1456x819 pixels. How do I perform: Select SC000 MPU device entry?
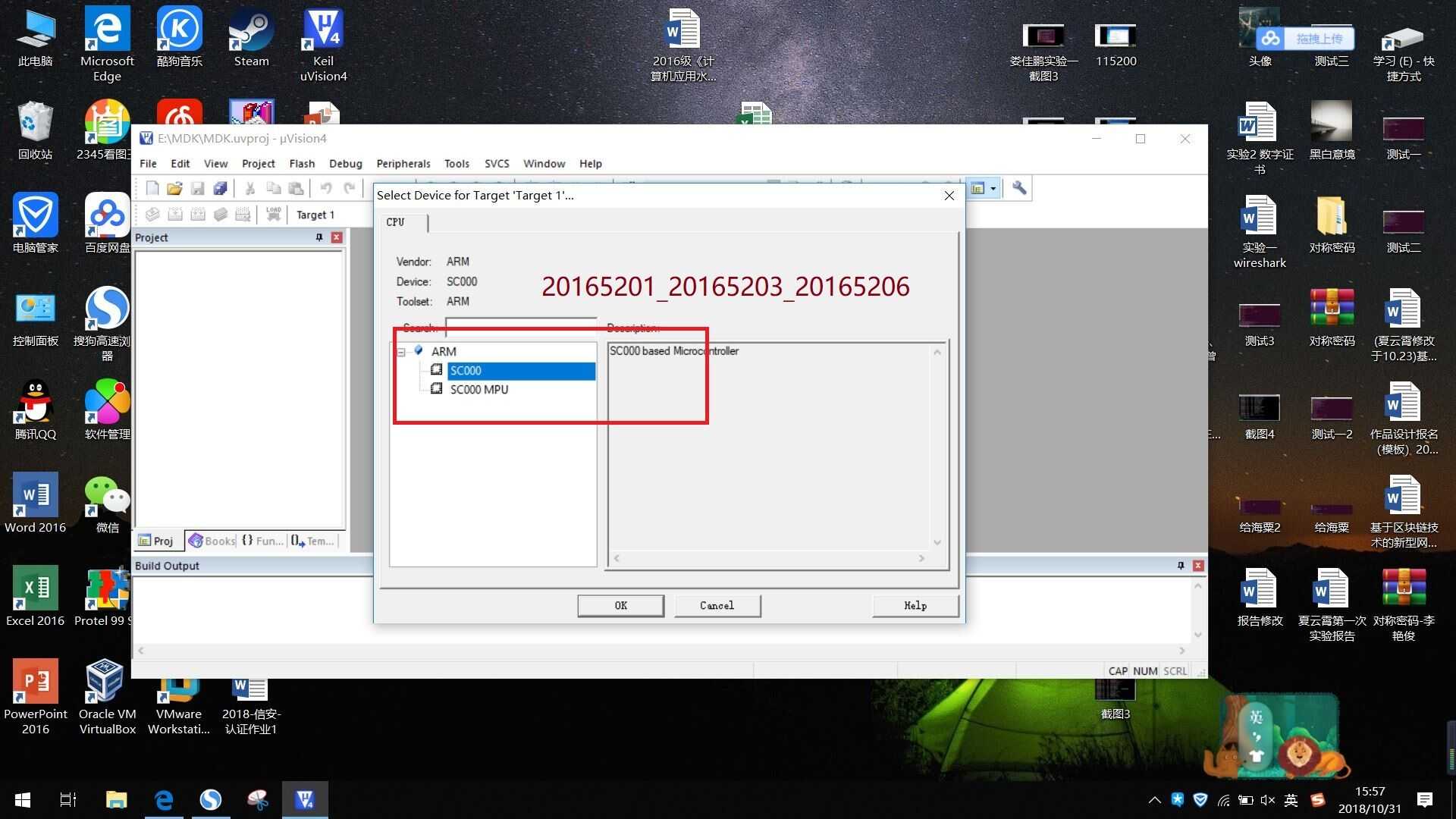pos(478,389)
